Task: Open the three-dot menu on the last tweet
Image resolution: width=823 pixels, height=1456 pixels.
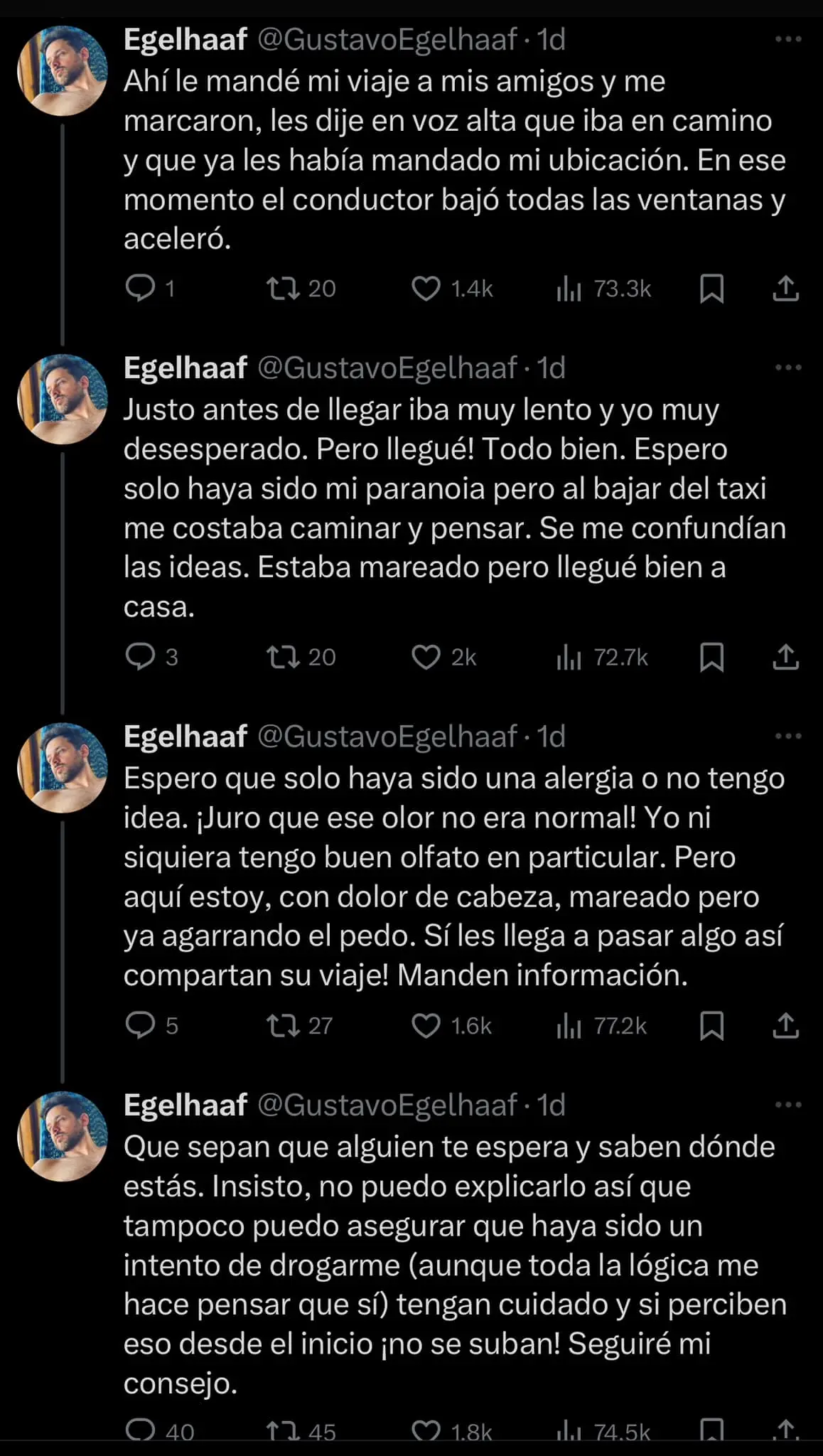Action: (x=787, y=1105)
